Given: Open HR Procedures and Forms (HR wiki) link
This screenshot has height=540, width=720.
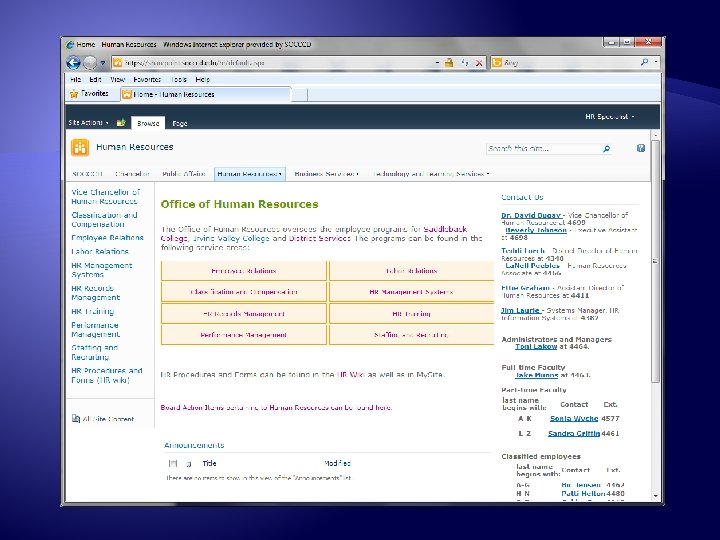Looking at the screenshot, I should 107,375.
